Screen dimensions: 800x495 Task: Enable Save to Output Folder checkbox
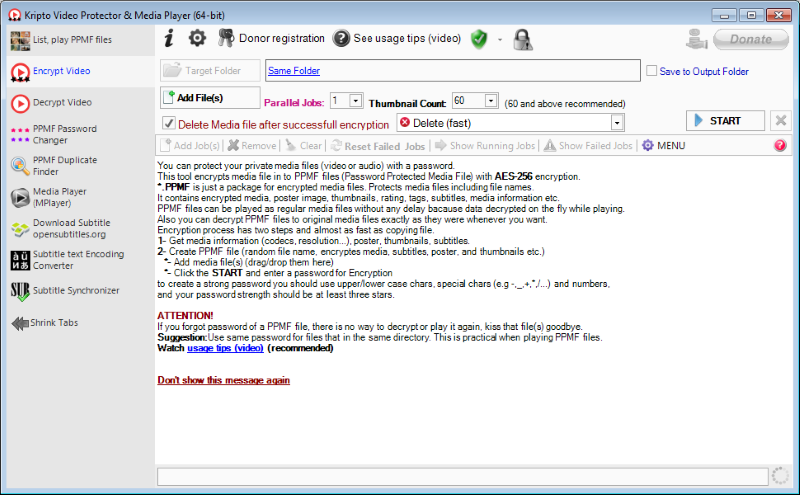(x=652, y=71)
